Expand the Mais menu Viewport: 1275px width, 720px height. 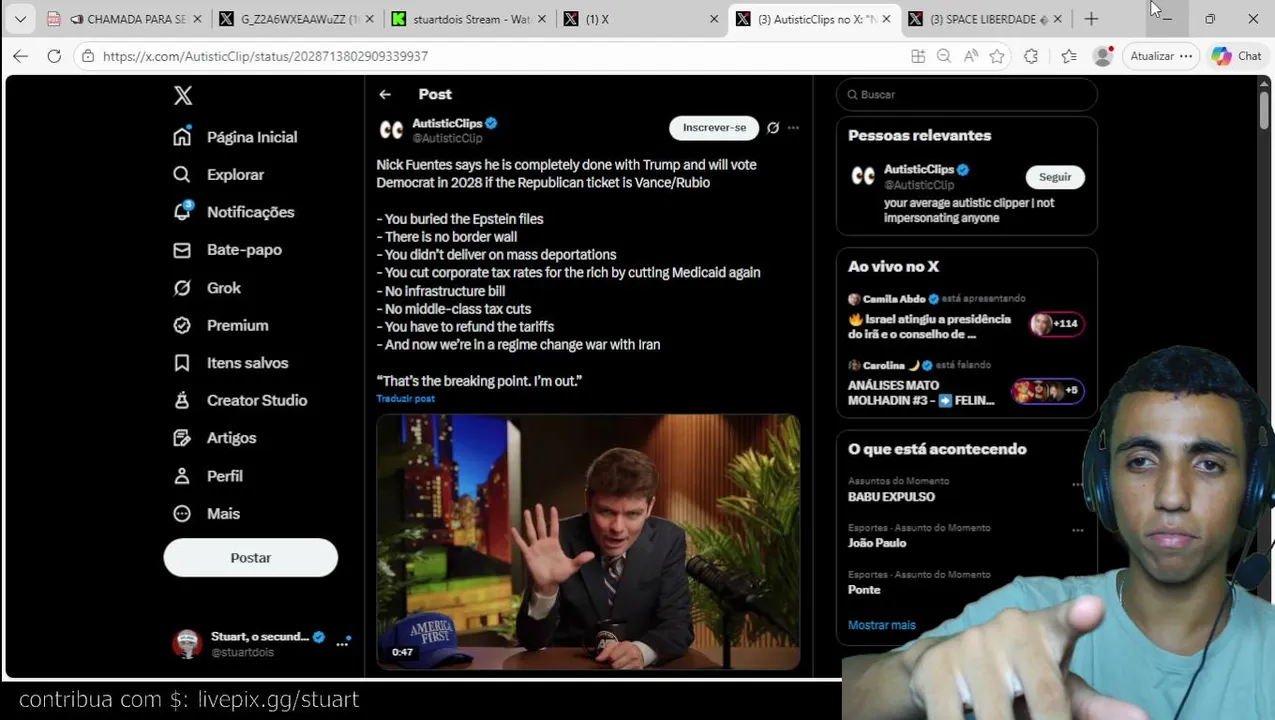click(x=207, y=513)
